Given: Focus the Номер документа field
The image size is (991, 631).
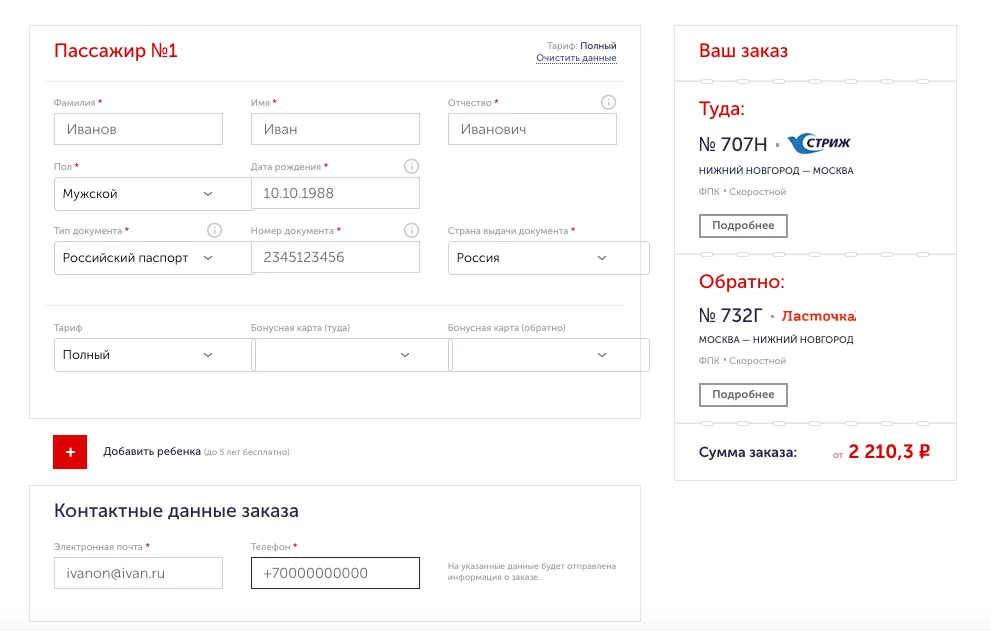Looking at the screenshot, I should [x=335, y=257].
